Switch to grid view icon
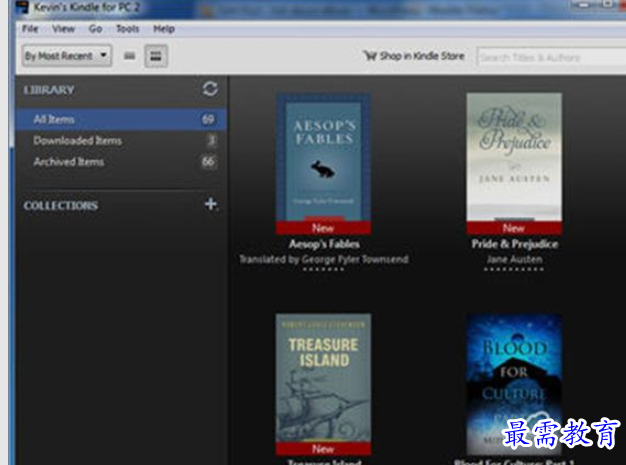Viewport: 626px width, 465px height. tap(156, 56)
